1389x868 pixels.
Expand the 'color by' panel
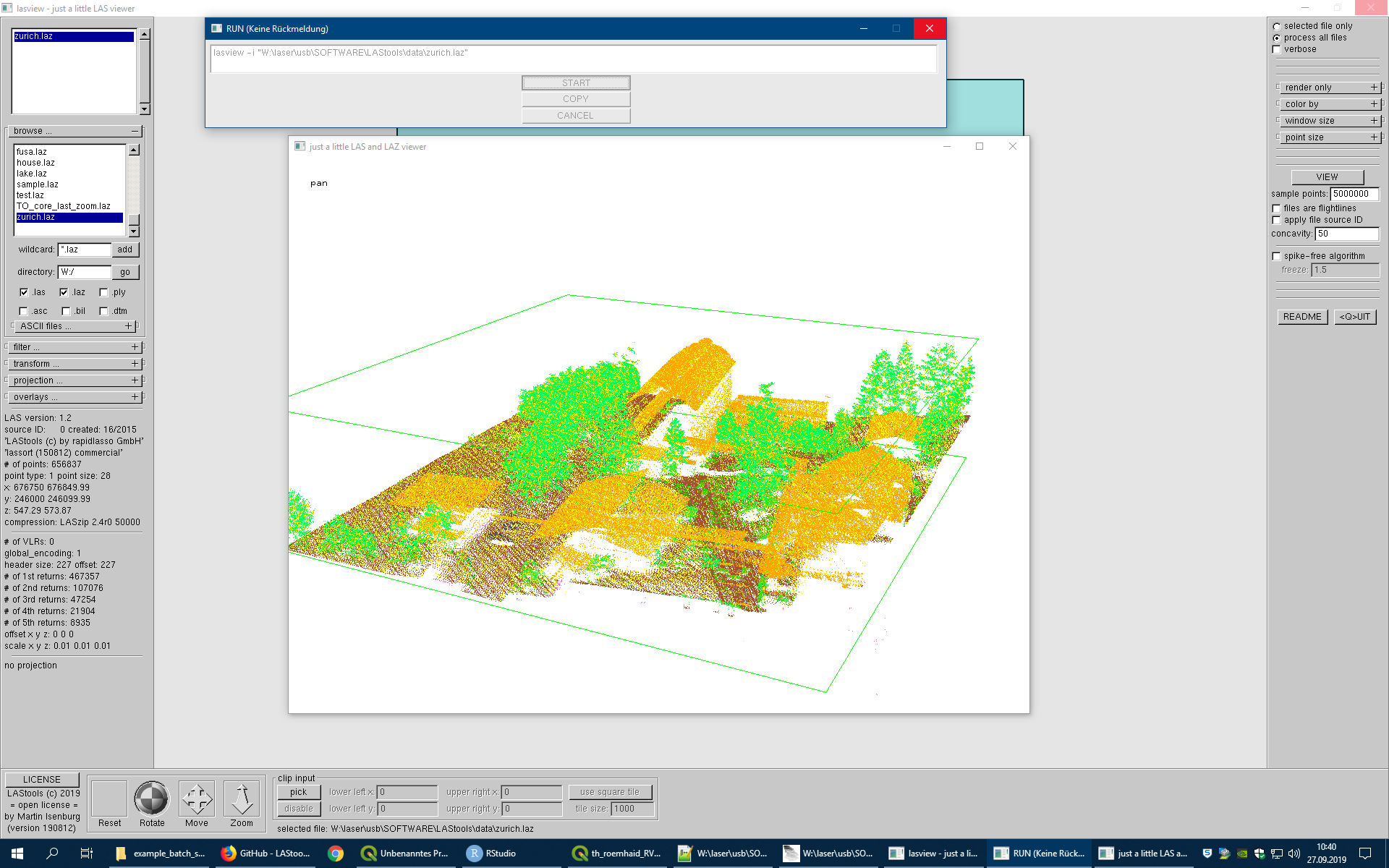pyautogui.click(x=1374, y=104)
